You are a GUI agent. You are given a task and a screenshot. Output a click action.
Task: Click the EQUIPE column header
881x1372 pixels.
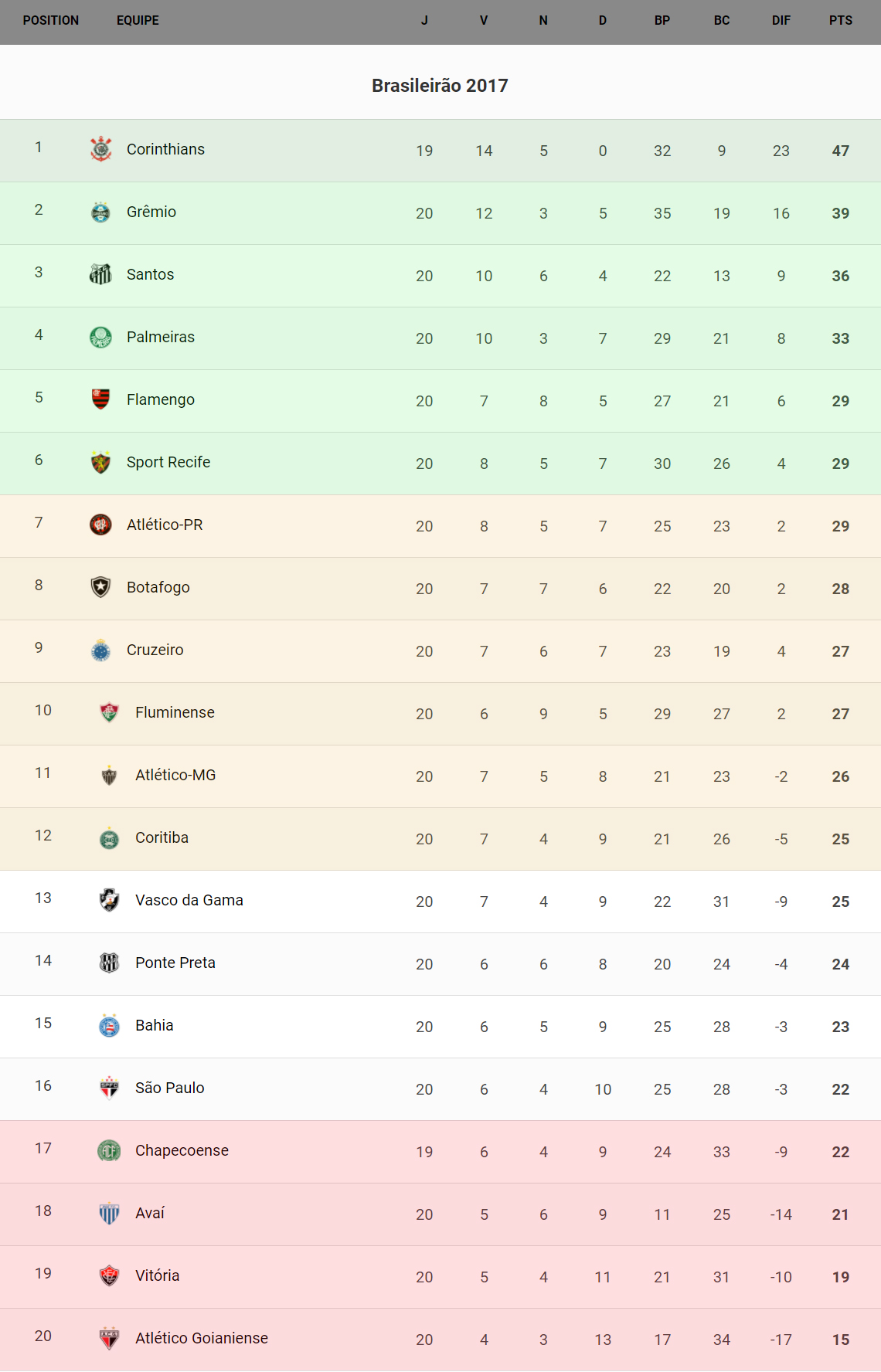tap(138, 21)
